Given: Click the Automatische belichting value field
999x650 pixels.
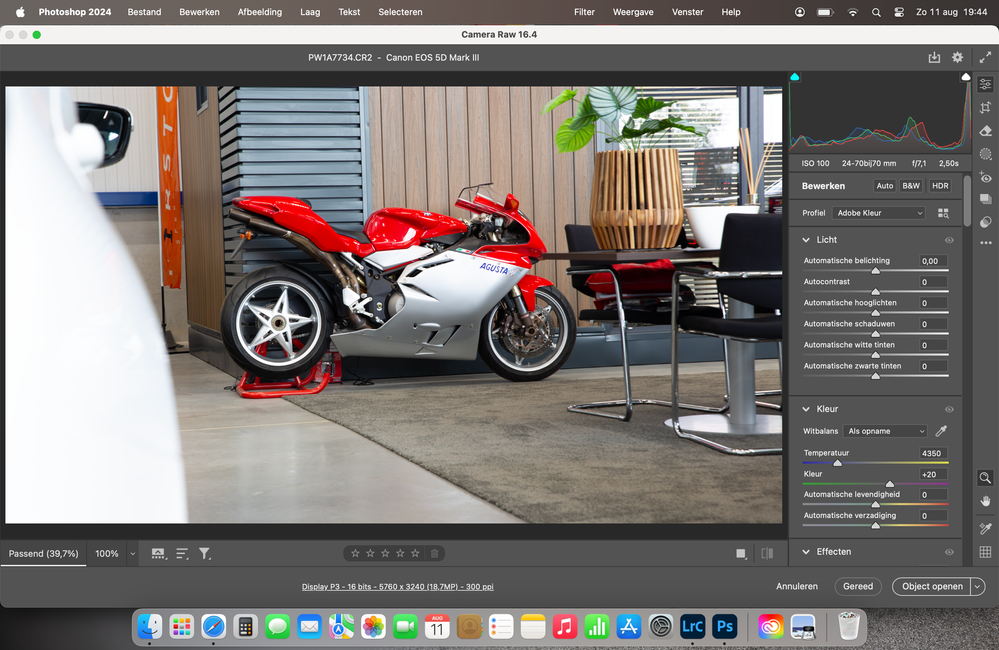Looking at the screenshot, I should [932, 261].
